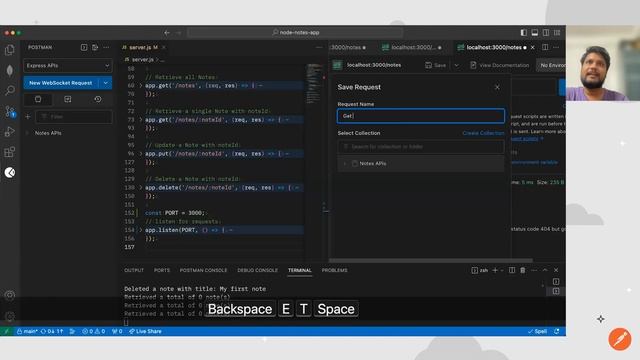Click the Save request button
Screen dimensions: 640x360
tap(436, 65)
